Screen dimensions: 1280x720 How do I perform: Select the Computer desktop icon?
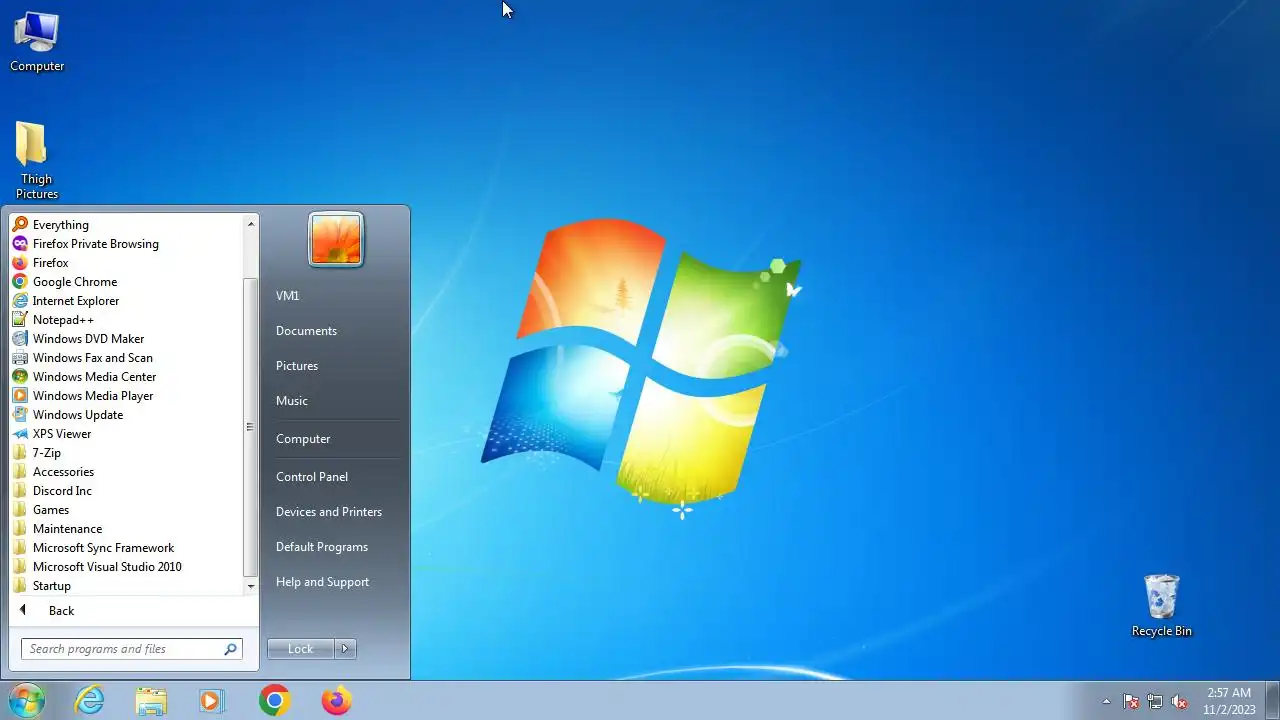[x=37, y=41]
